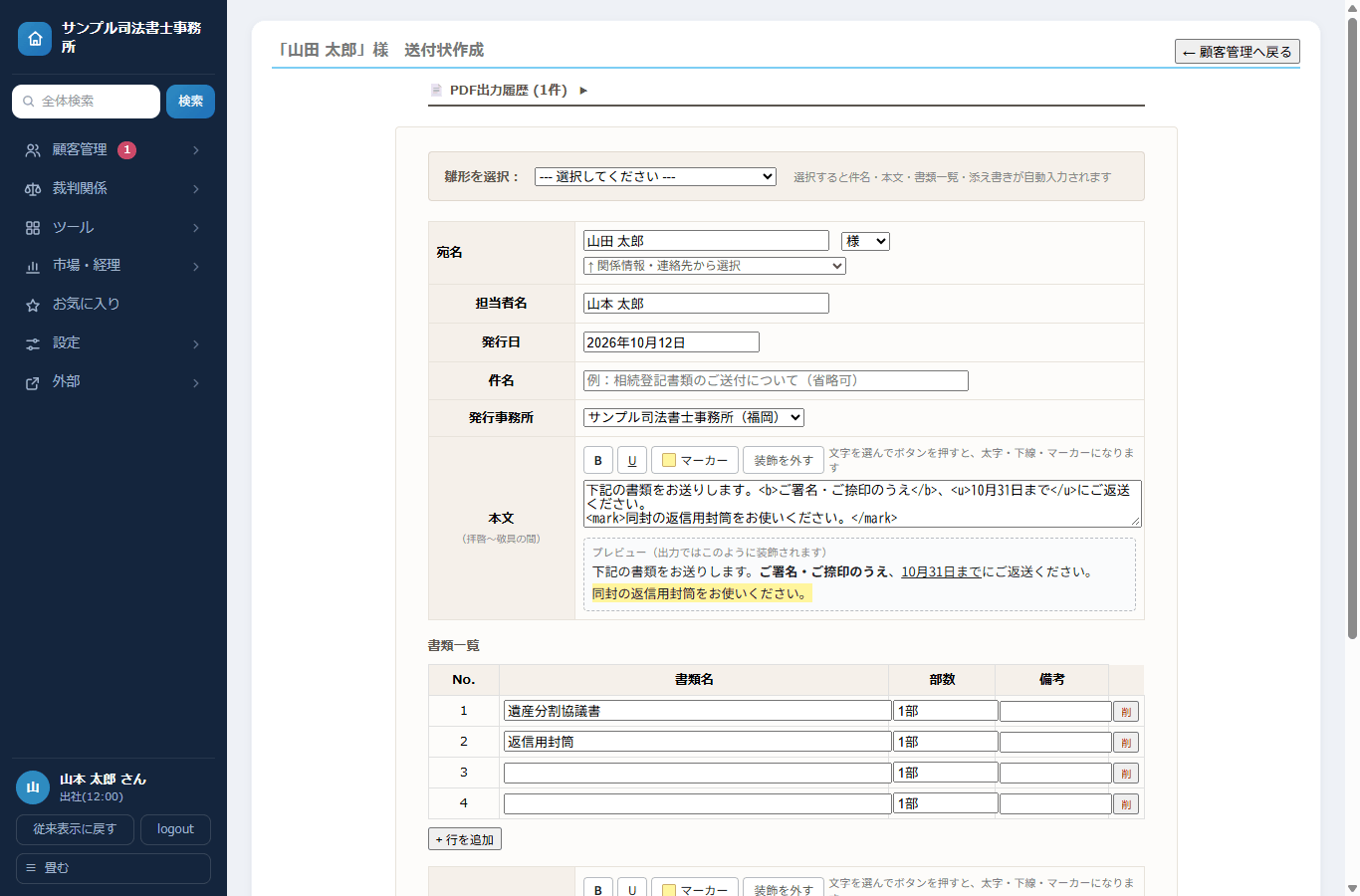Open the 市場・経理 sidebar menu
Viewport: 1360px width, 896px height.
click(x=113, y=266)
